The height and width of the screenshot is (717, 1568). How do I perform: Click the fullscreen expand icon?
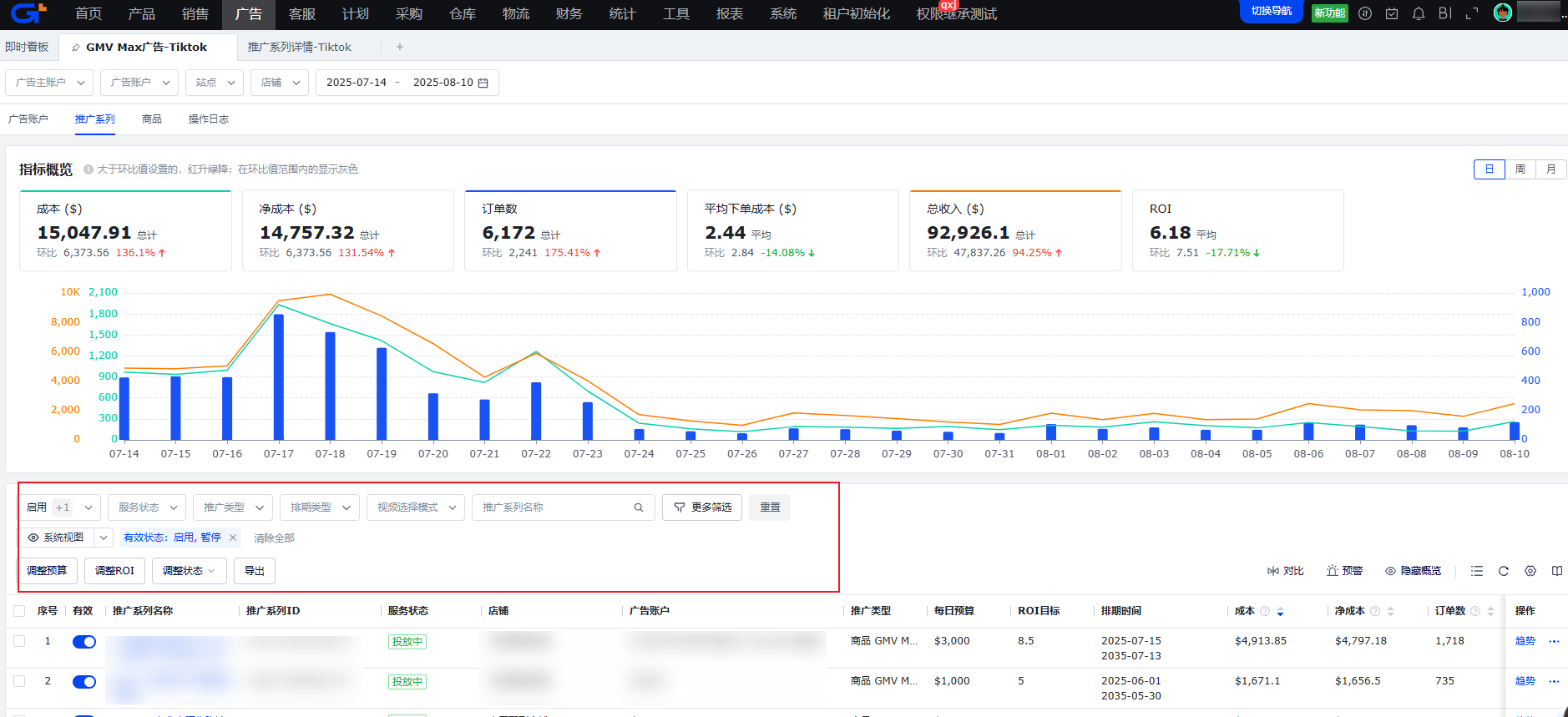1472,13
